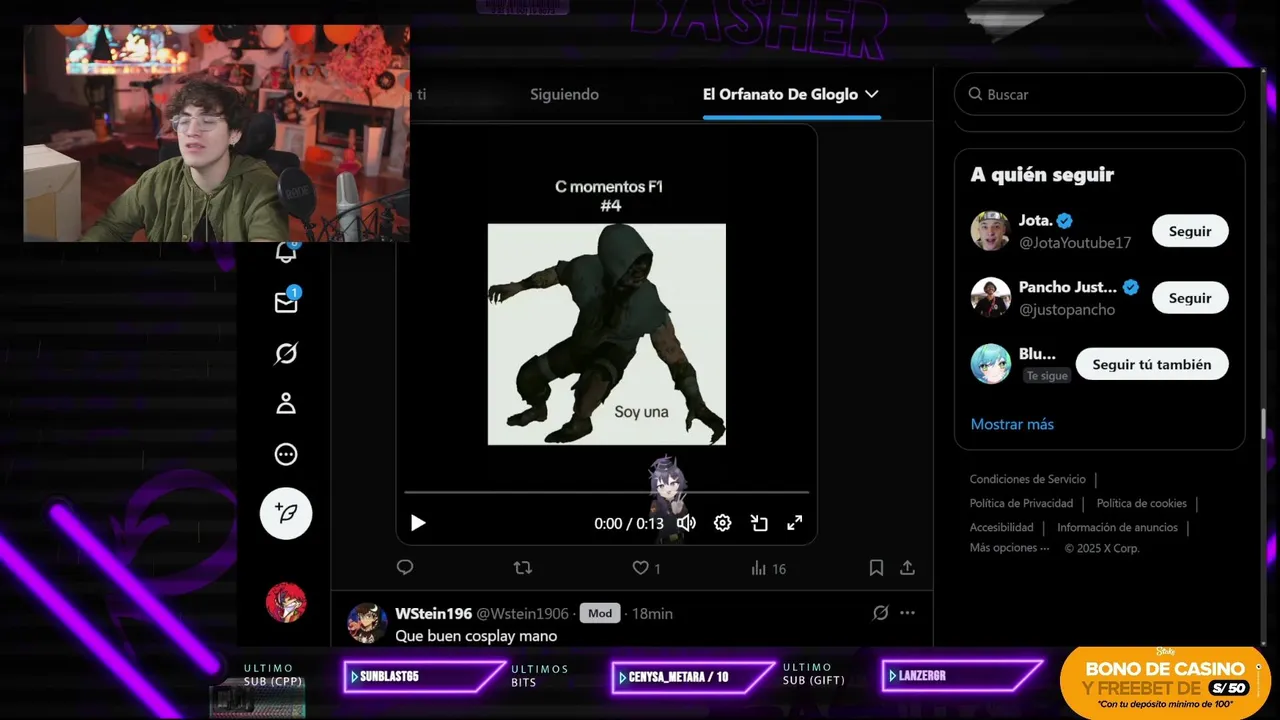Click the WStein196 username
1280x720 pixels.
(433, 613)
